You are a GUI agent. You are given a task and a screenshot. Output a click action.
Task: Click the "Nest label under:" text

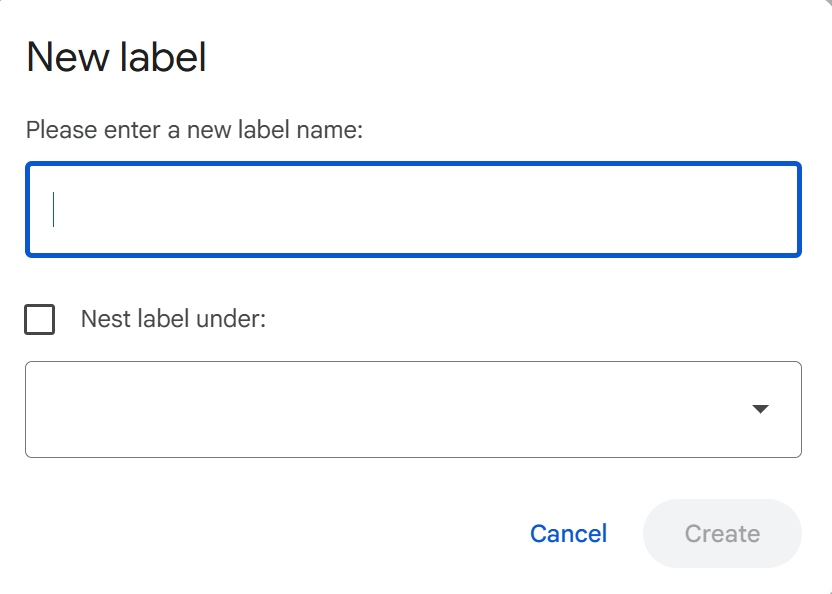pos(173,320)
